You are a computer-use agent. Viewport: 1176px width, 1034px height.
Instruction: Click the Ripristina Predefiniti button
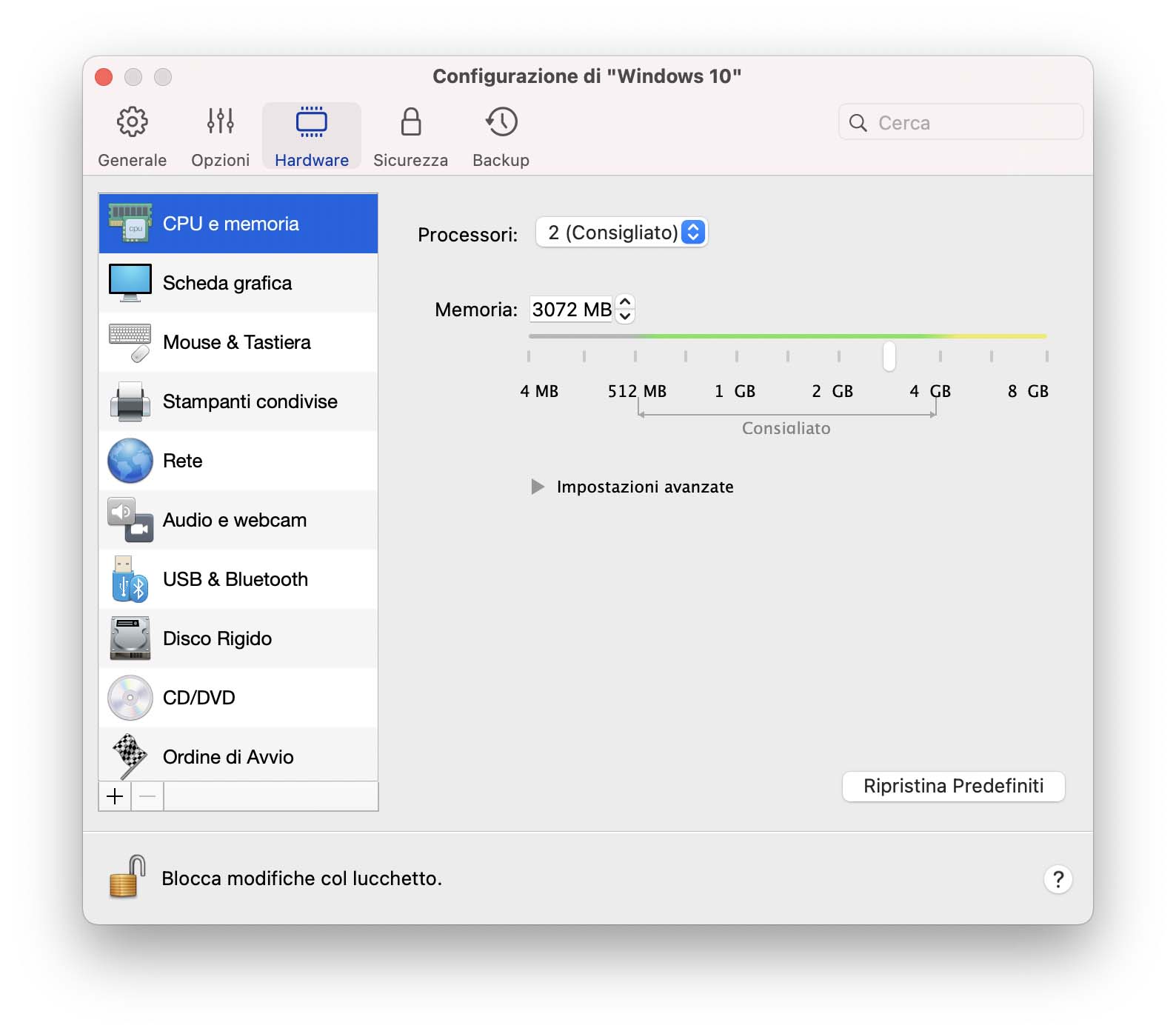click(954, 786)
